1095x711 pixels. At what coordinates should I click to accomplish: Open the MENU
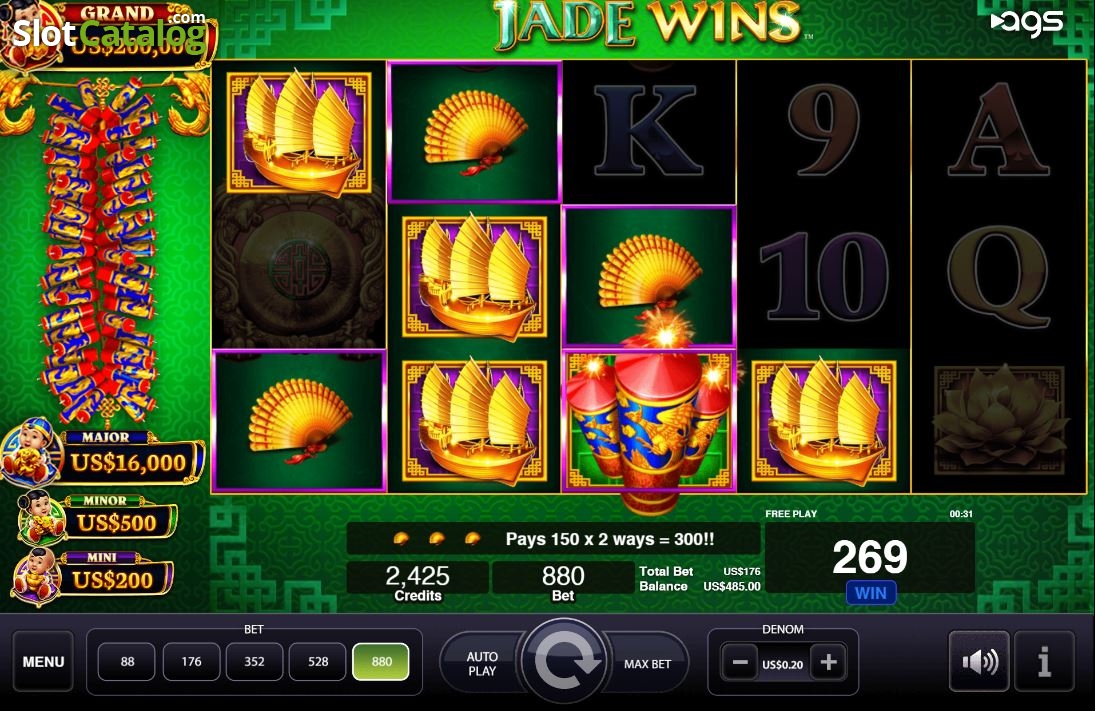pos(43,661)
